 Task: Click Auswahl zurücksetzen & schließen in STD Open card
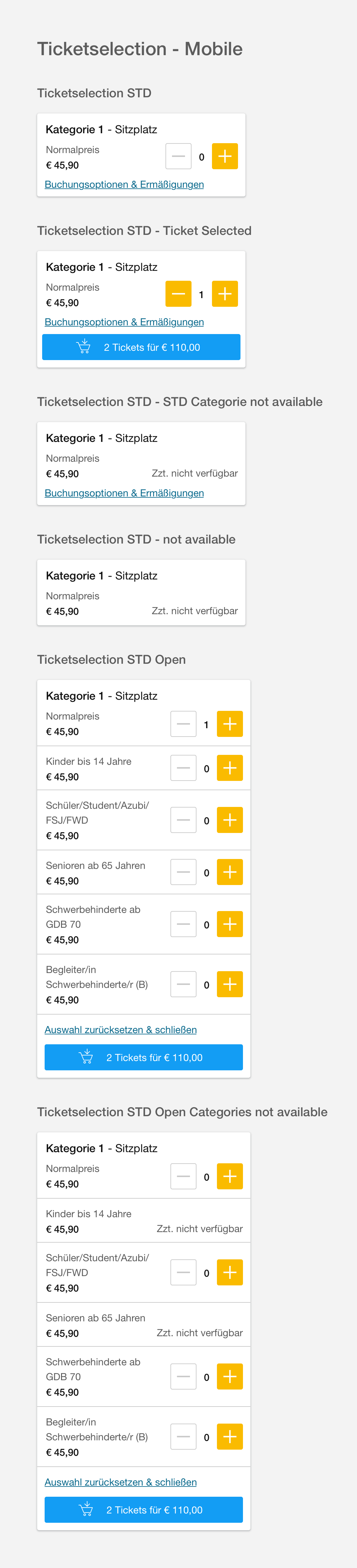click(121, 1029)
